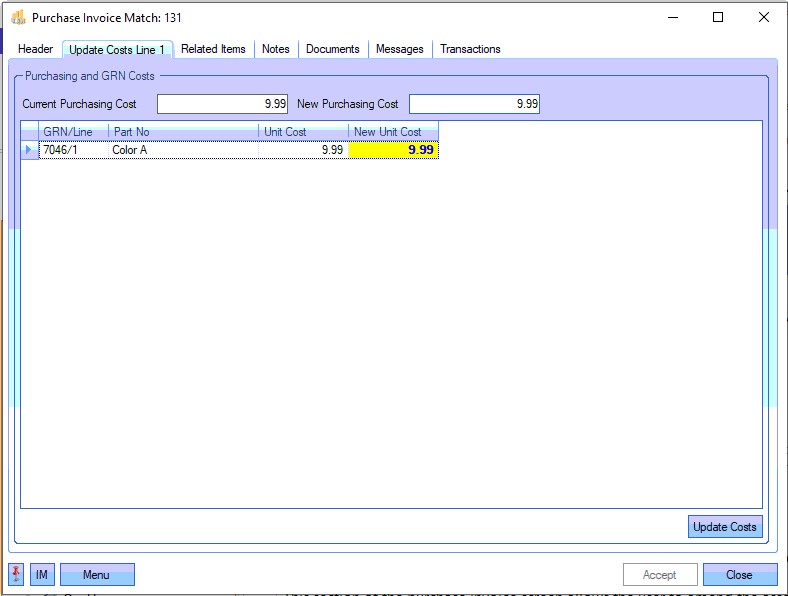Select the yellow New Unit Cost cell
Image resolution: width=788 pixels, height=596 pixels.
pos(393,150)
